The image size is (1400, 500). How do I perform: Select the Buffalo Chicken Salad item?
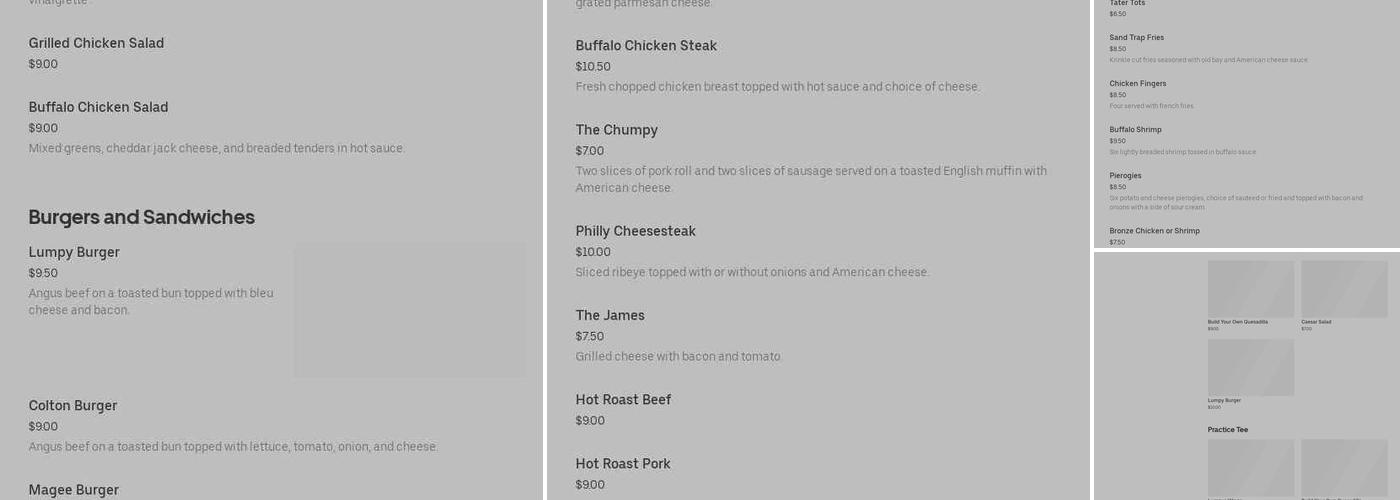pos(98,108)
